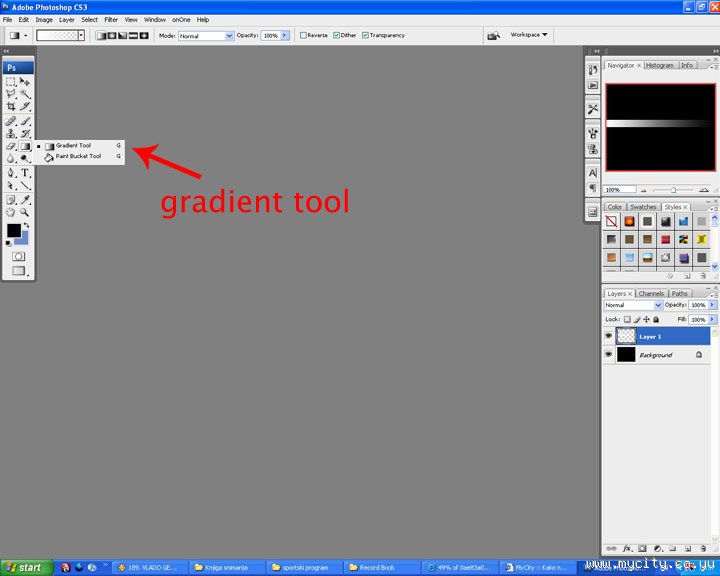This screenshot has width=720, height=576.
Task: Select the Hand tool
Action: pyautogui.click(x=11, y=212)
